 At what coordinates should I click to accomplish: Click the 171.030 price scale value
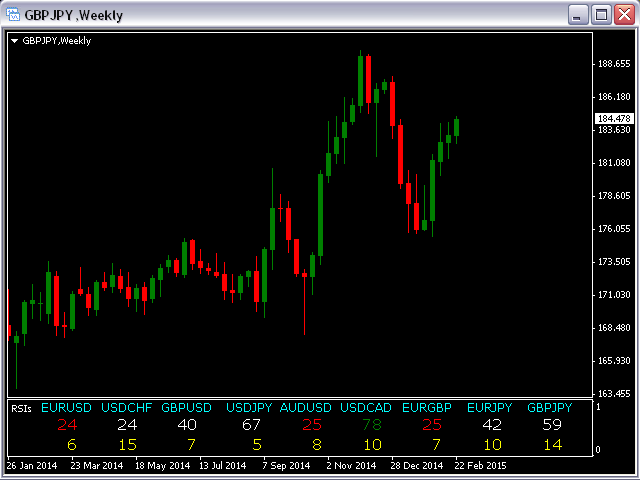click(x=614, y=295)
